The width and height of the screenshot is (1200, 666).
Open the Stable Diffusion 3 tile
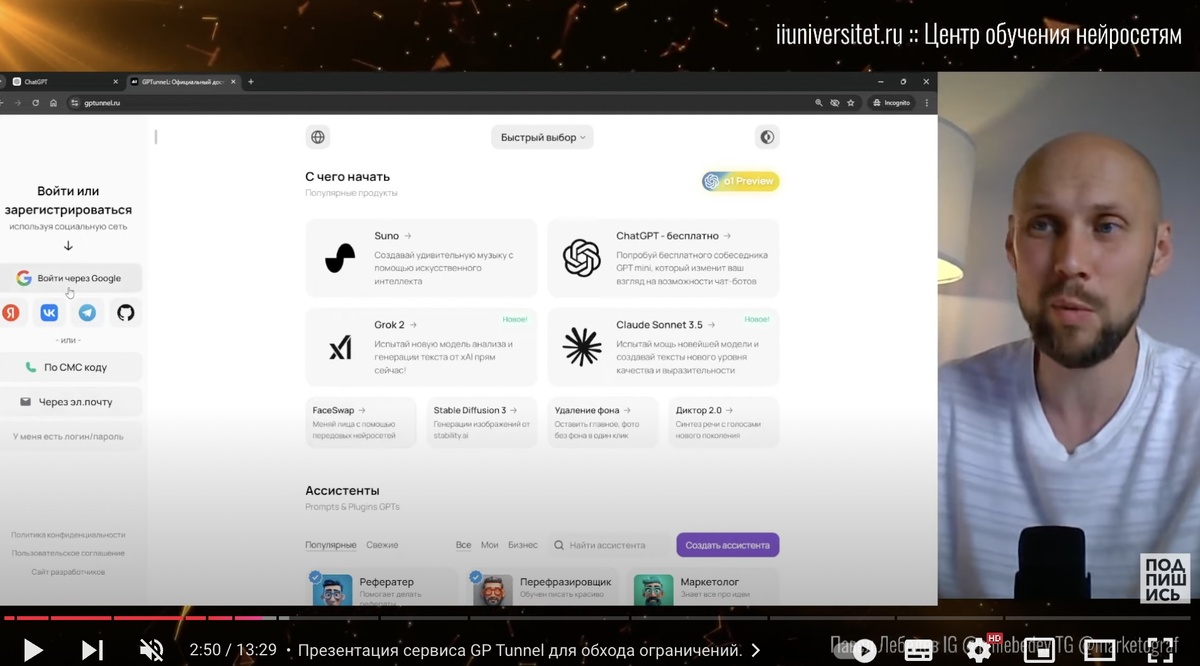coord(482,422)
